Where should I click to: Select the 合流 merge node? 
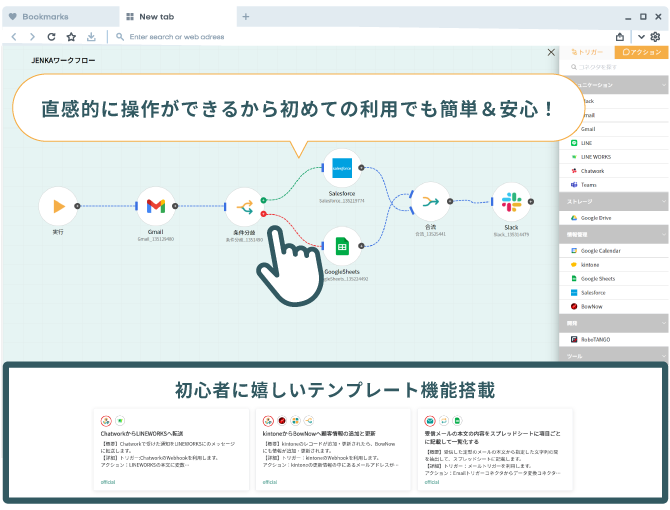click(431, 201)
